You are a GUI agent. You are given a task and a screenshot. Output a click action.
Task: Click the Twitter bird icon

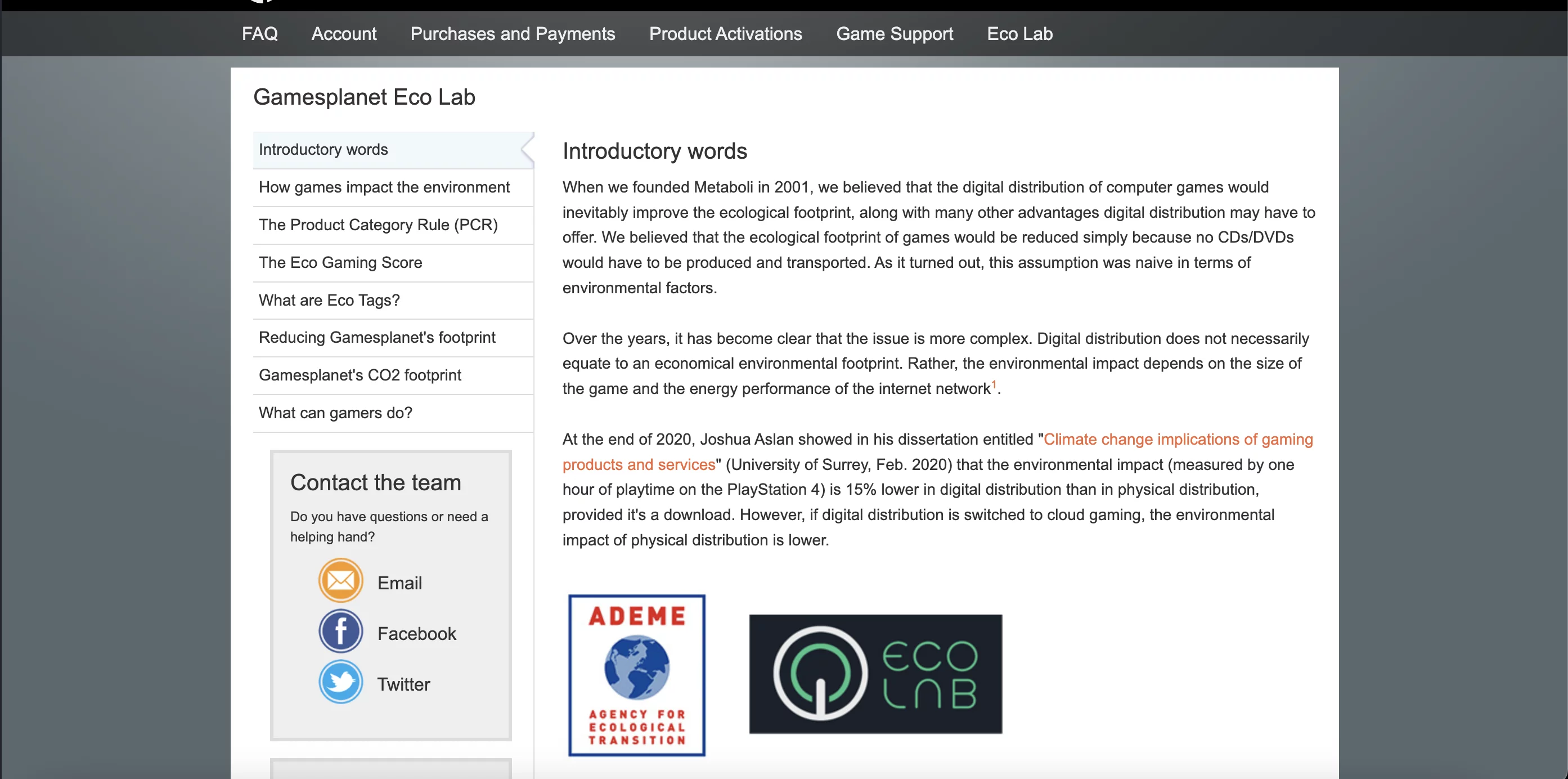(x=340, y=682)
